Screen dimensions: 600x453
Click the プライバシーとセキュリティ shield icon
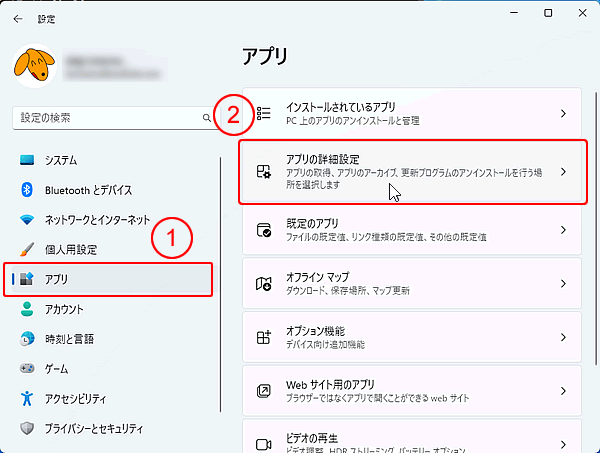(x=27, y=429)
